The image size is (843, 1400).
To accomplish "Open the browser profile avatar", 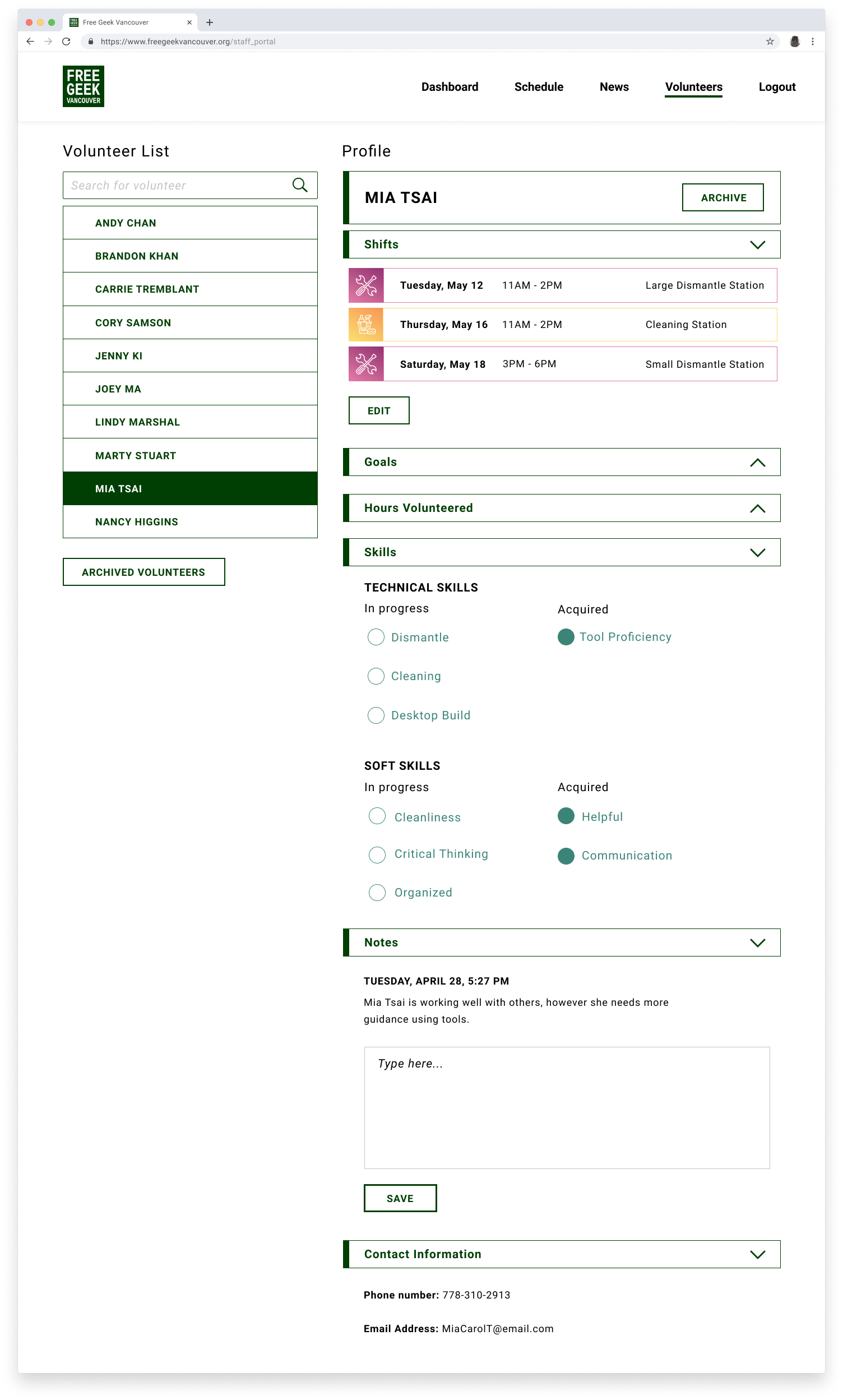I will [x=795, y=41].
